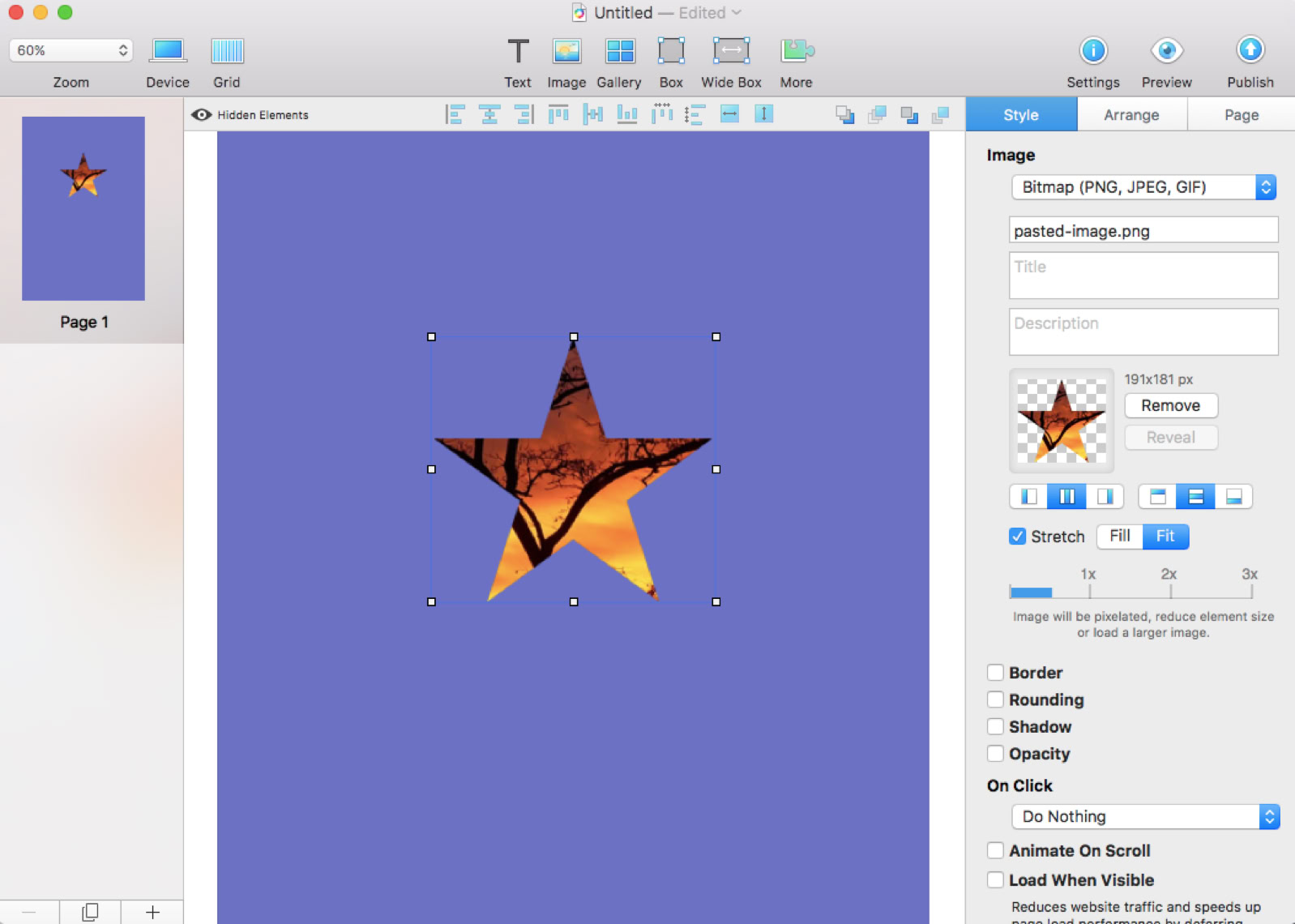
Task: Uncheck the Stretch checkbox
Action: point(1017,537)
